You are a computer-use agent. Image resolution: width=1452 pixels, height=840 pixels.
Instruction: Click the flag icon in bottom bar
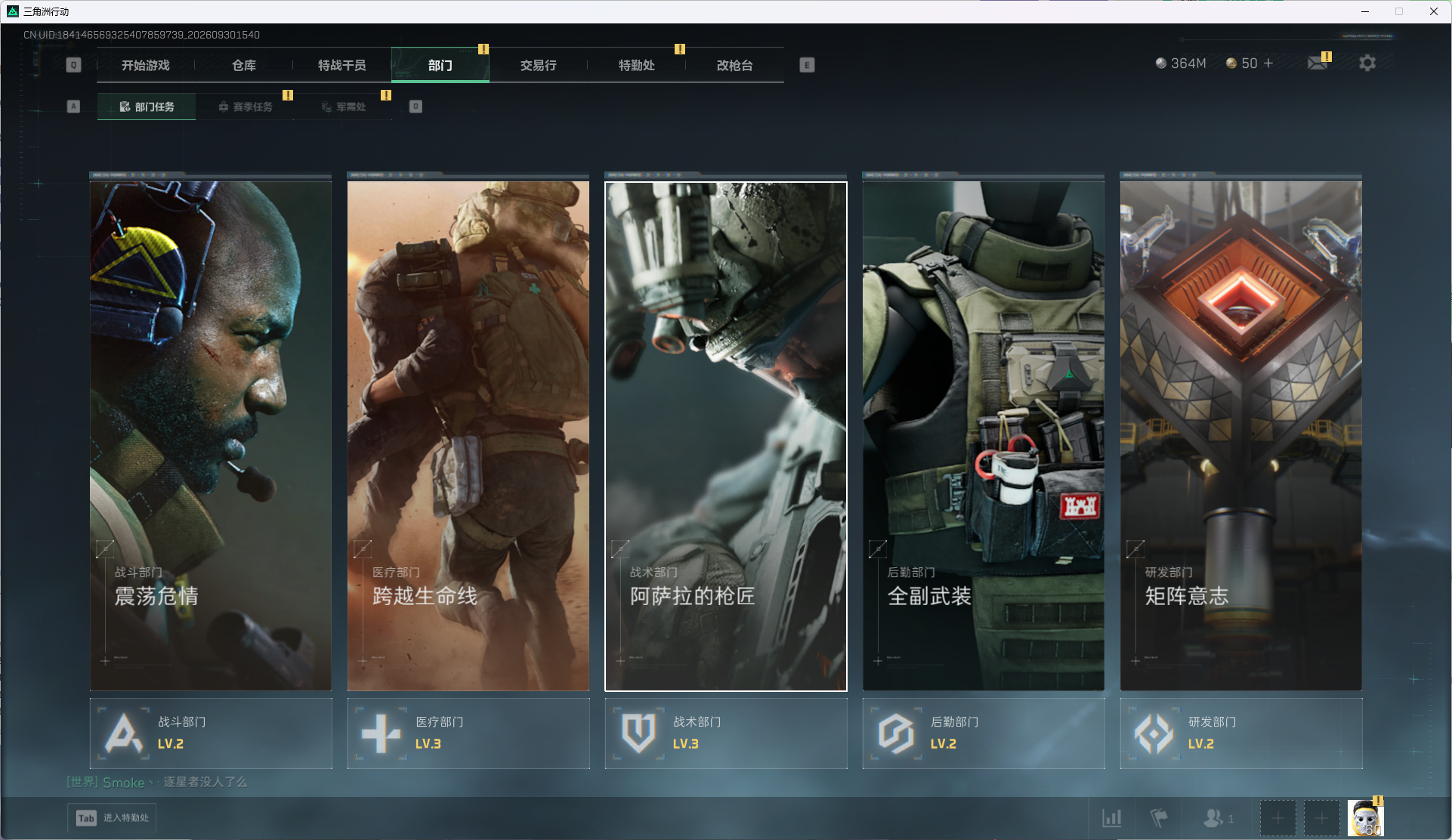point(1158,818)
